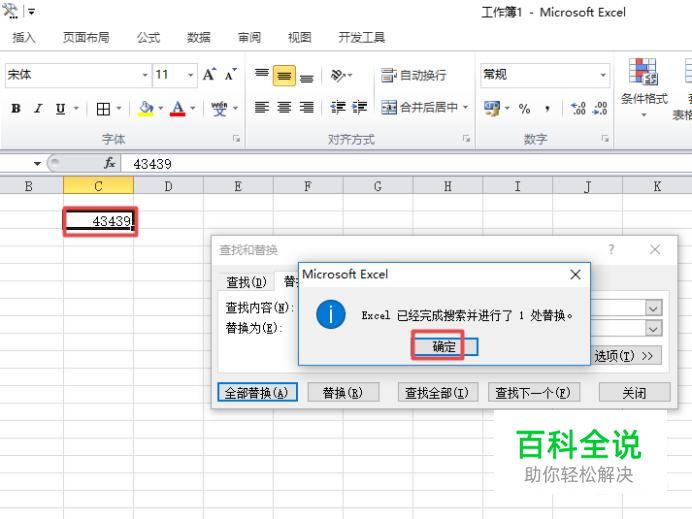Select the column F header

308,186
